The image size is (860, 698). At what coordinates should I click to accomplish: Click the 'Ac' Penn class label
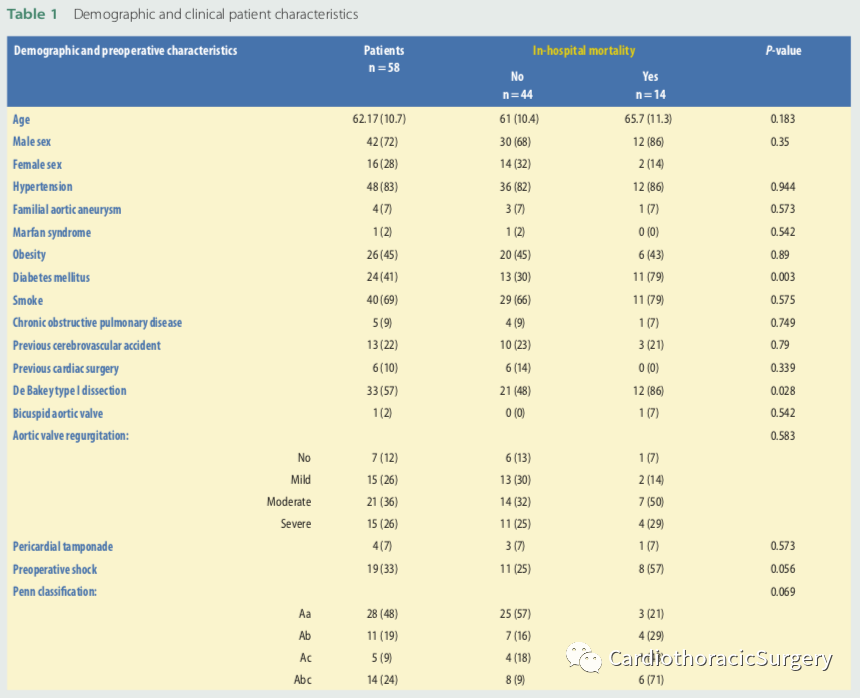pos(305,657)
